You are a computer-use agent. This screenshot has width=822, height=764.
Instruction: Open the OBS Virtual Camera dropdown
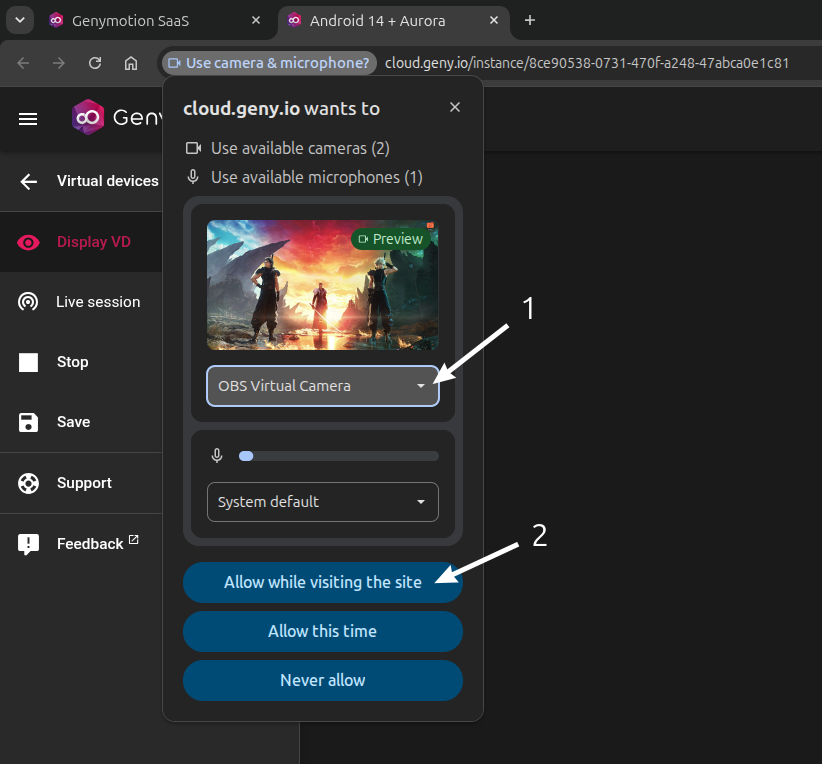[x=323, y=386]
